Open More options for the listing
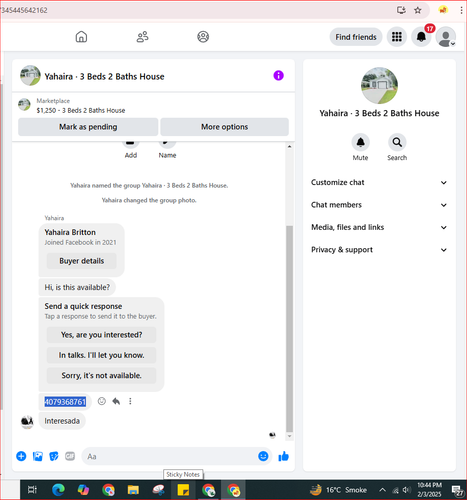Viewport: 467px width, 500px height. (224, 127)
